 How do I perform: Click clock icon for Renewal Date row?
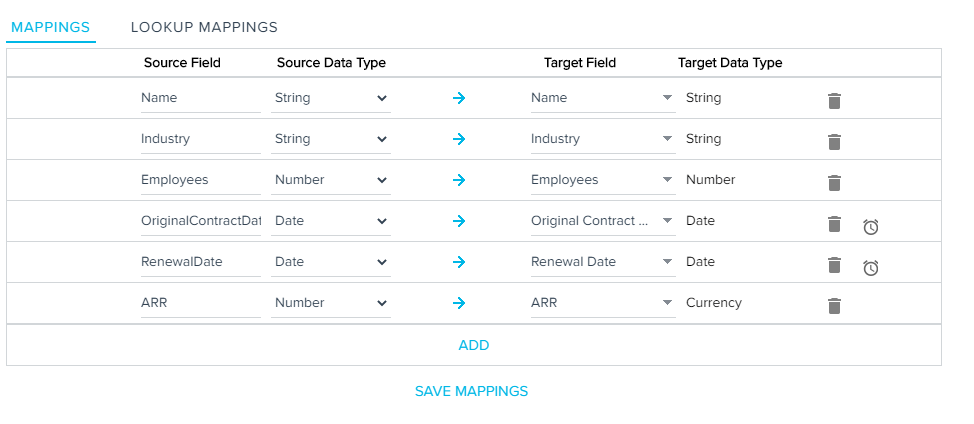[x=871, y=268]
